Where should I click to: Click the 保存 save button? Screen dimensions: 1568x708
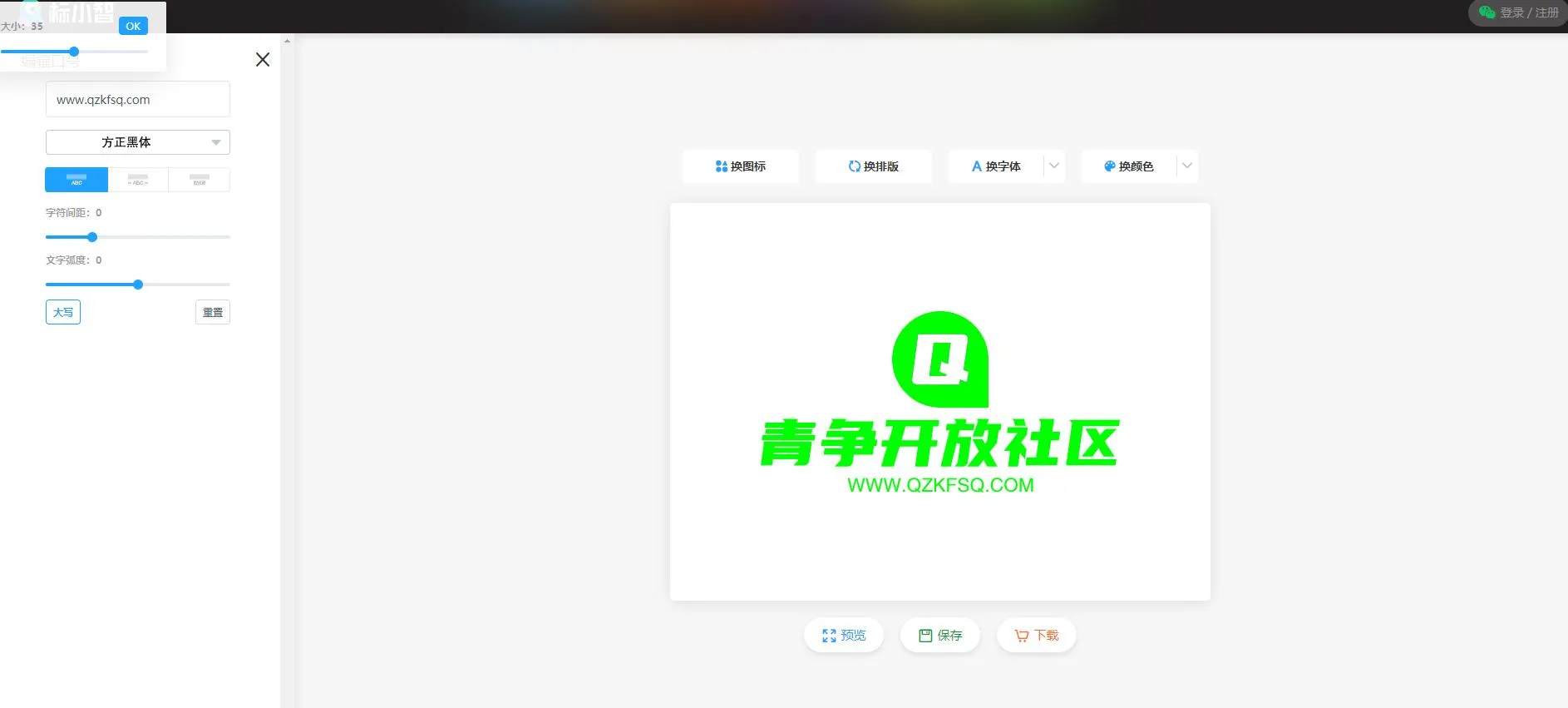[x=940, y=636]
